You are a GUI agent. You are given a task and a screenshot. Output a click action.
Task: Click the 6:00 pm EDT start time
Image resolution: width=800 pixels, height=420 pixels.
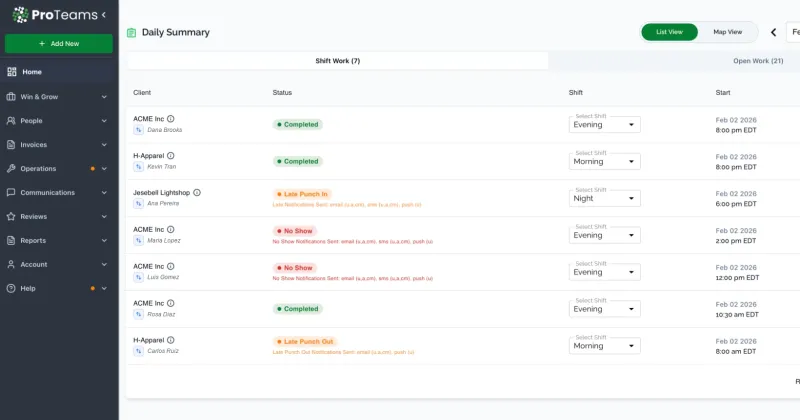click(736, 204)
